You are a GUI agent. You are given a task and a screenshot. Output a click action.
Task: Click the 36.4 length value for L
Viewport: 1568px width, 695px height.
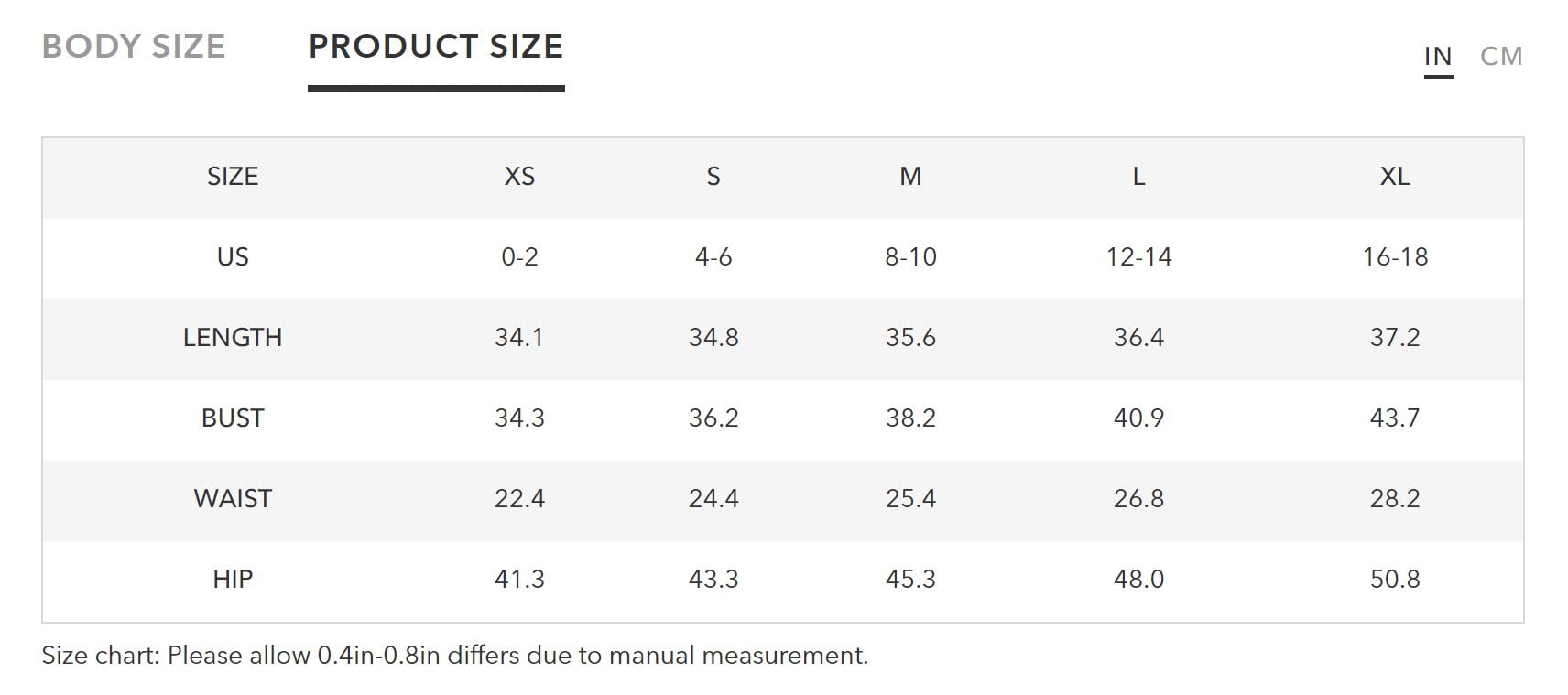pos(1138,338)
